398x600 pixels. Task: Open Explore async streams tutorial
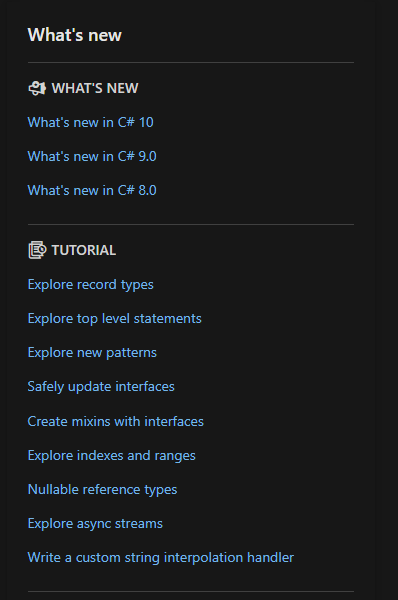(95, 524)
